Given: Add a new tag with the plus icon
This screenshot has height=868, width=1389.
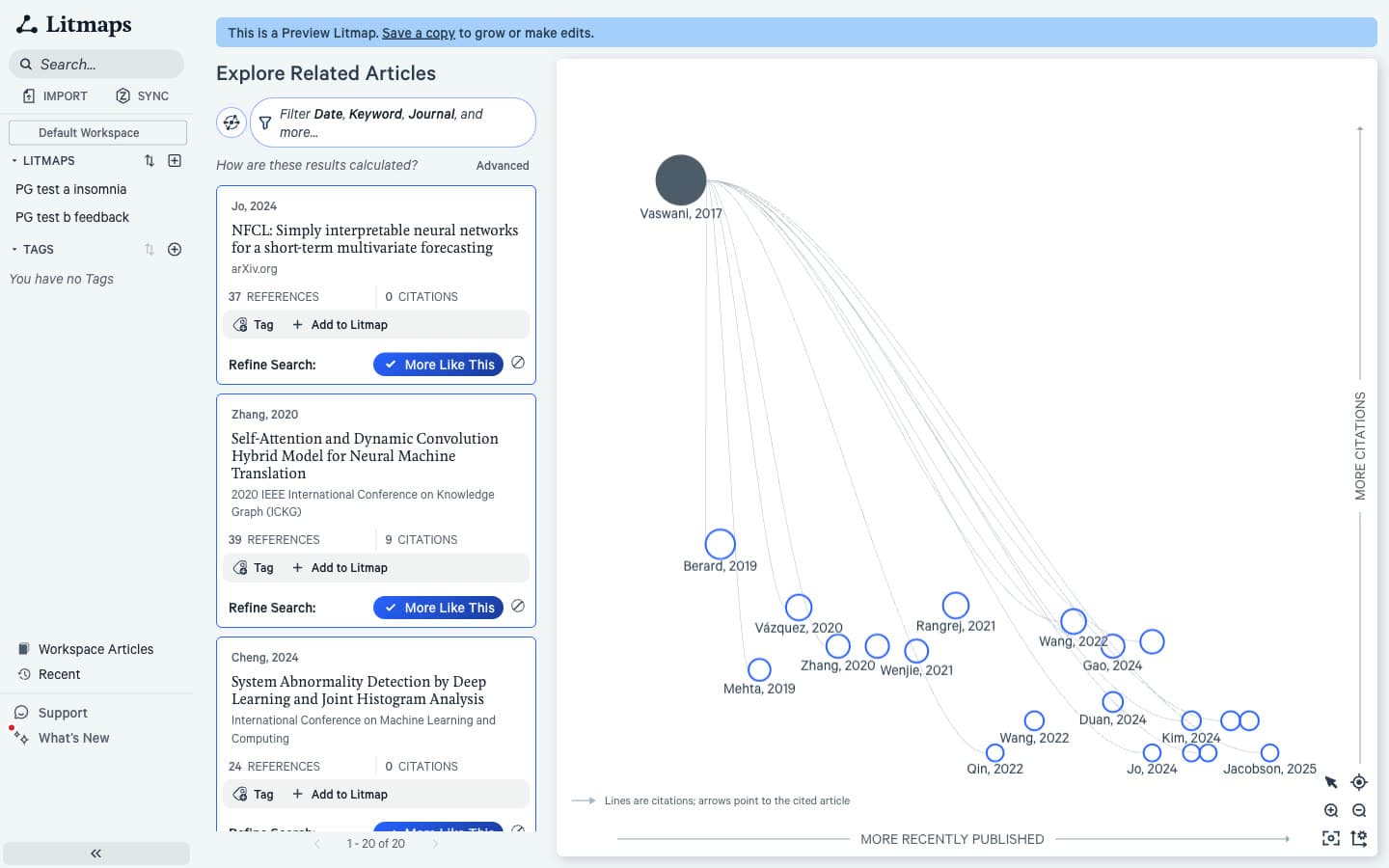Looking at the screenshot, I should click(175, 249).
